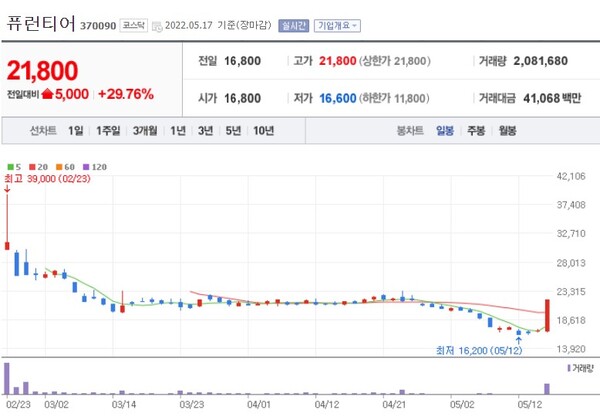Open the 기업개요 dropdown
This screenshot has height=420, width=600.
[x=337, y=26]
